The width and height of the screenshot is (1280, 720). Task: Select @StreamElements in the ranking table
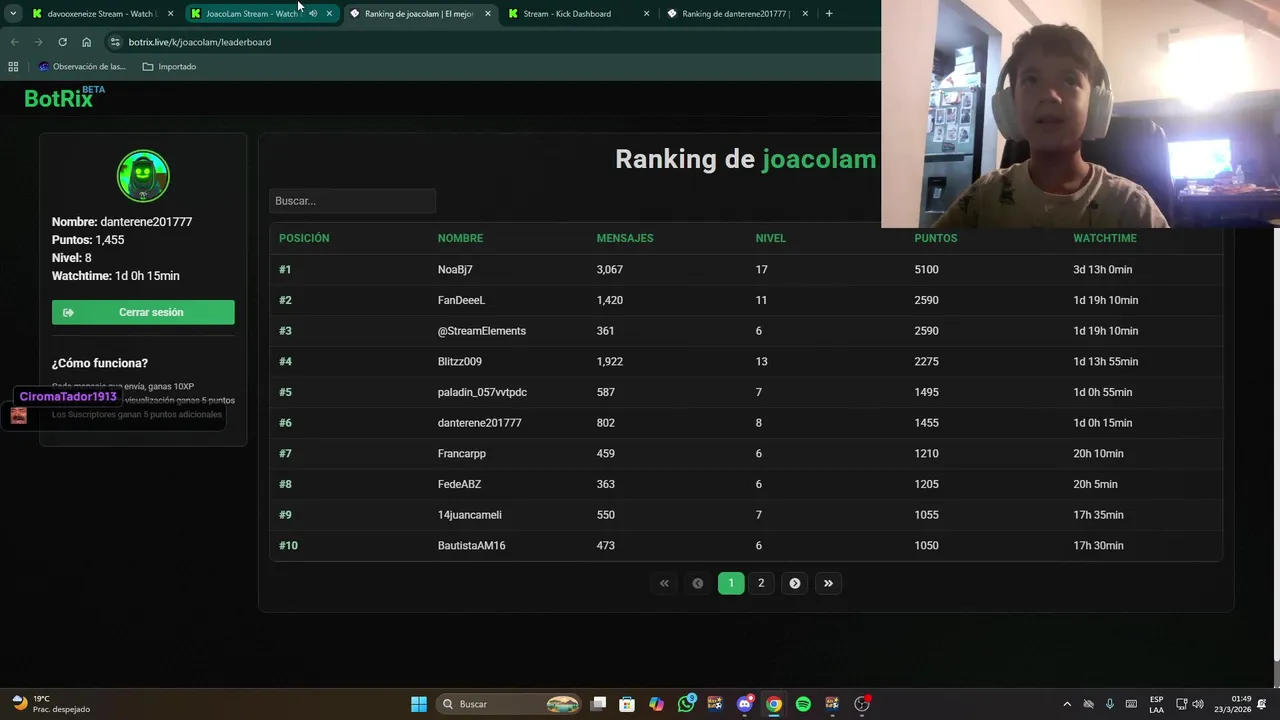point(482,331)
